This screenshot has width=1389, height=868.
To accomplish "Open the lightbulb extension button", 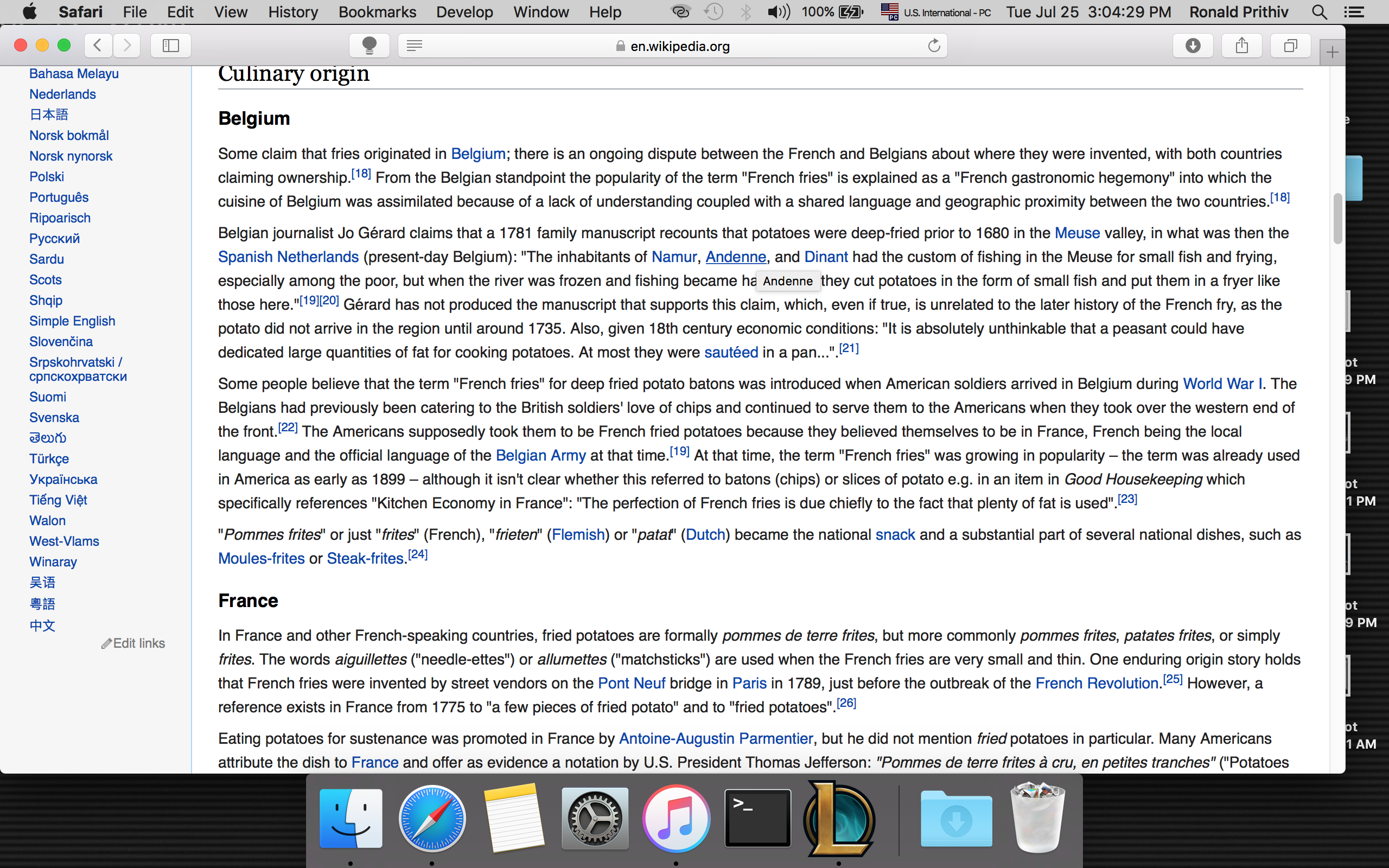I will point(369,46).
